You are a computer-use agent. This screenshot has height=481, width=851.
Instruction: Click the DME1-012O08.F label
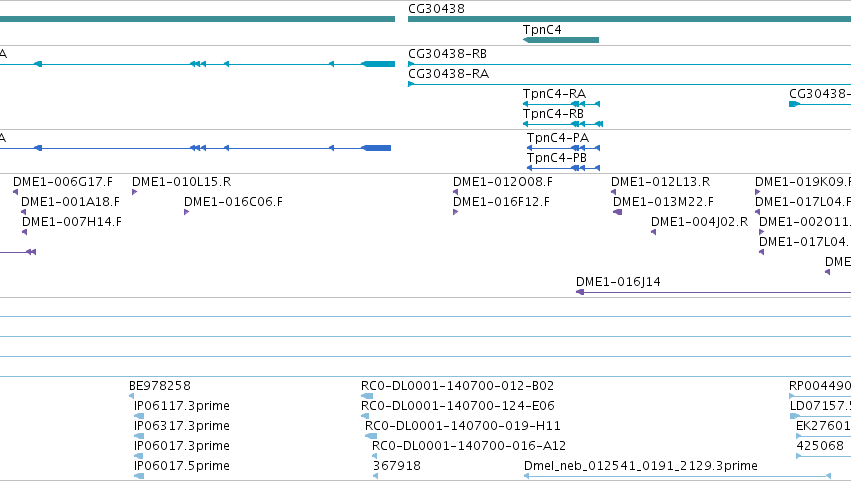point(503,182)
